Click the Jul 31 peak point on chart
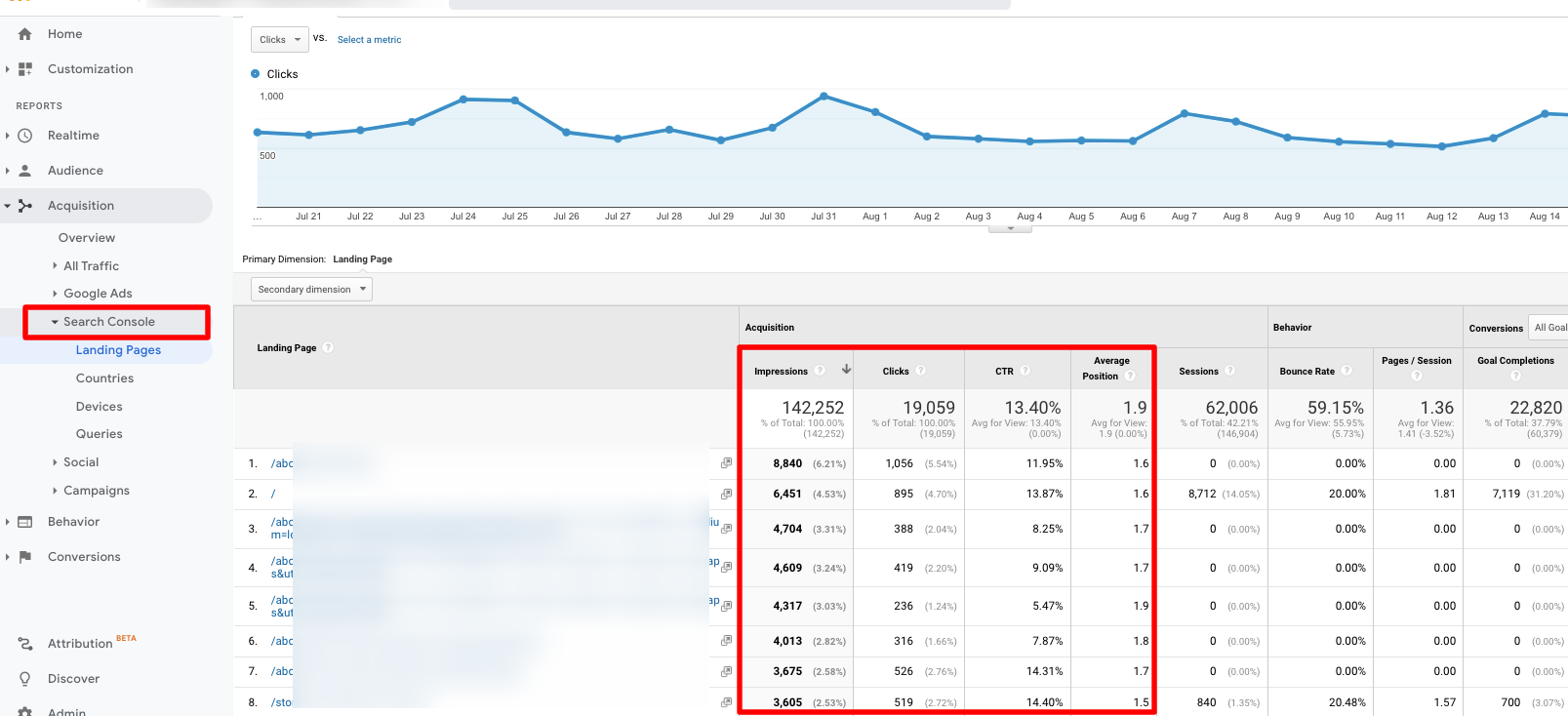Viewport: 1568px width, 716px height. tap(824, 96)
